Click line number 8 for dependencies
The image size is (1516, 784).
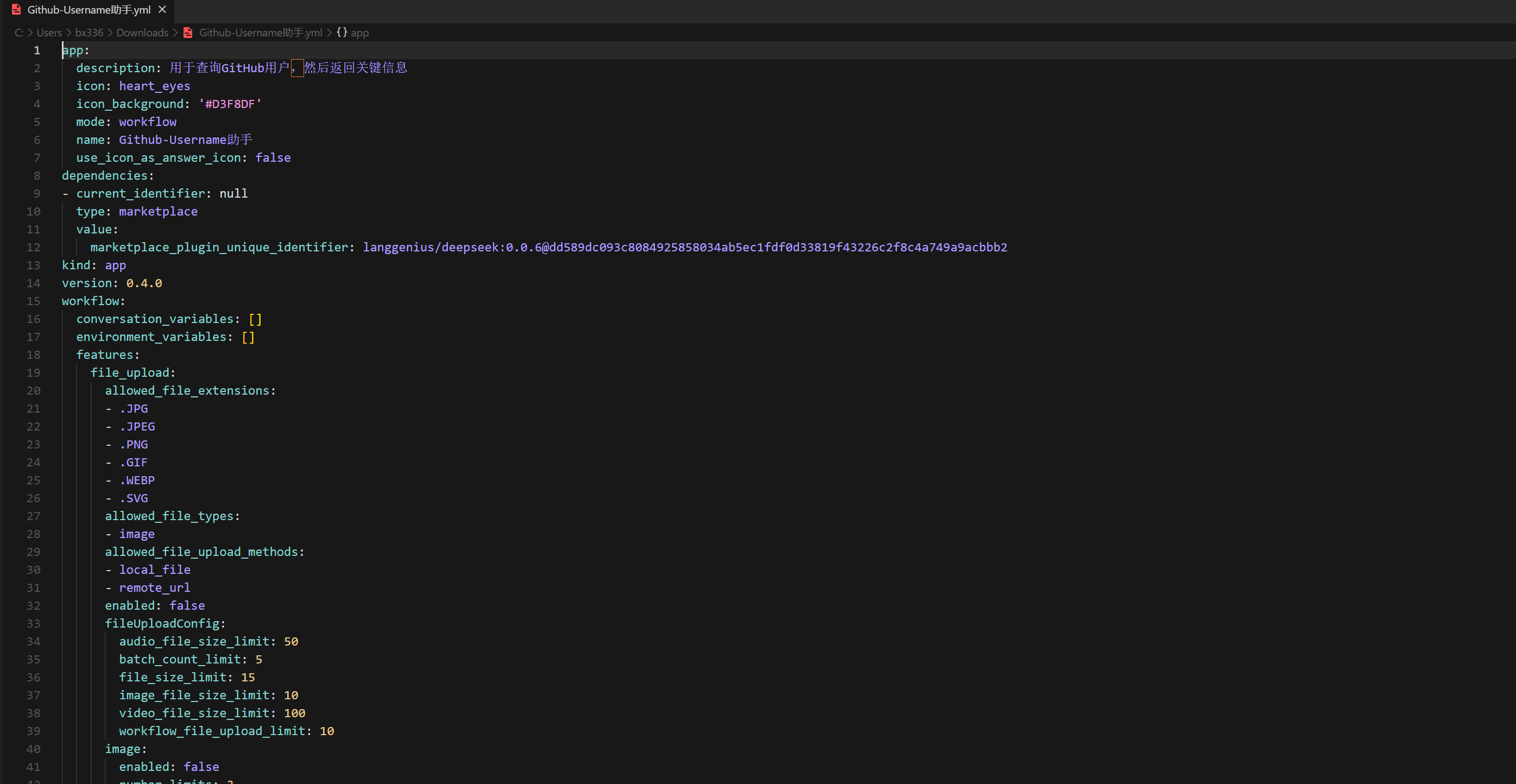coord(36,175)
